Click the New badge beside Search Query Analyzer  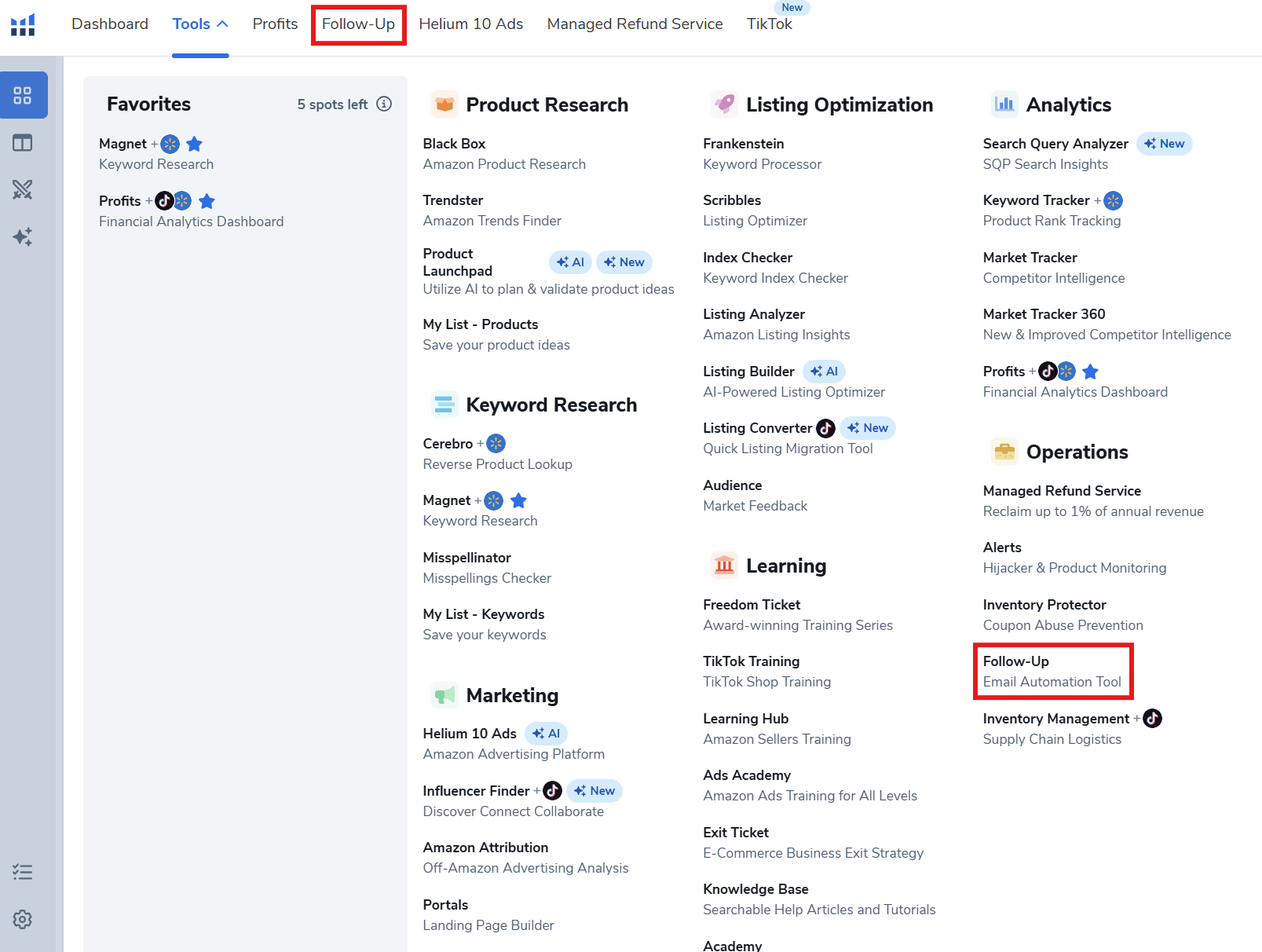coord(1164,144)
